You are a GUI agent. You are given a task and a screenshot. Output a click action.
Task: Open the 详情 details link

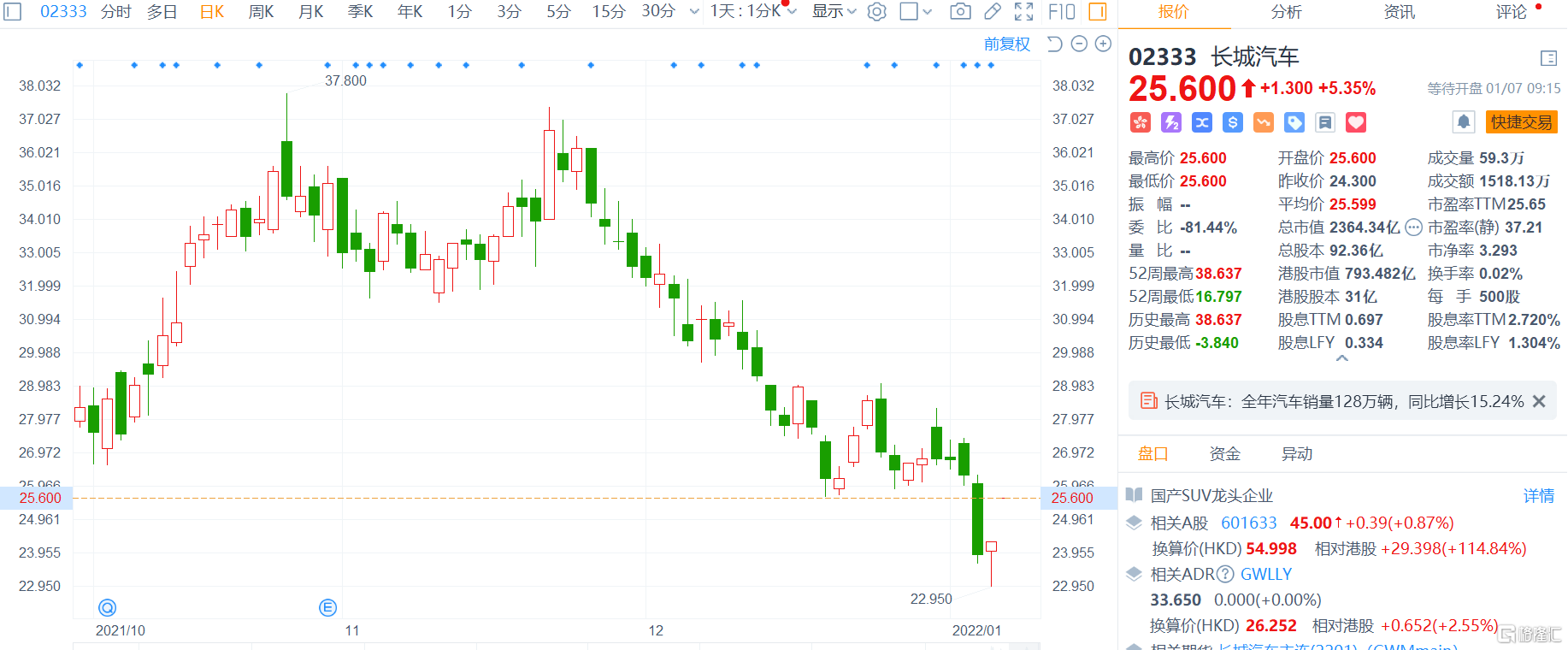[x=1539, y=496]
